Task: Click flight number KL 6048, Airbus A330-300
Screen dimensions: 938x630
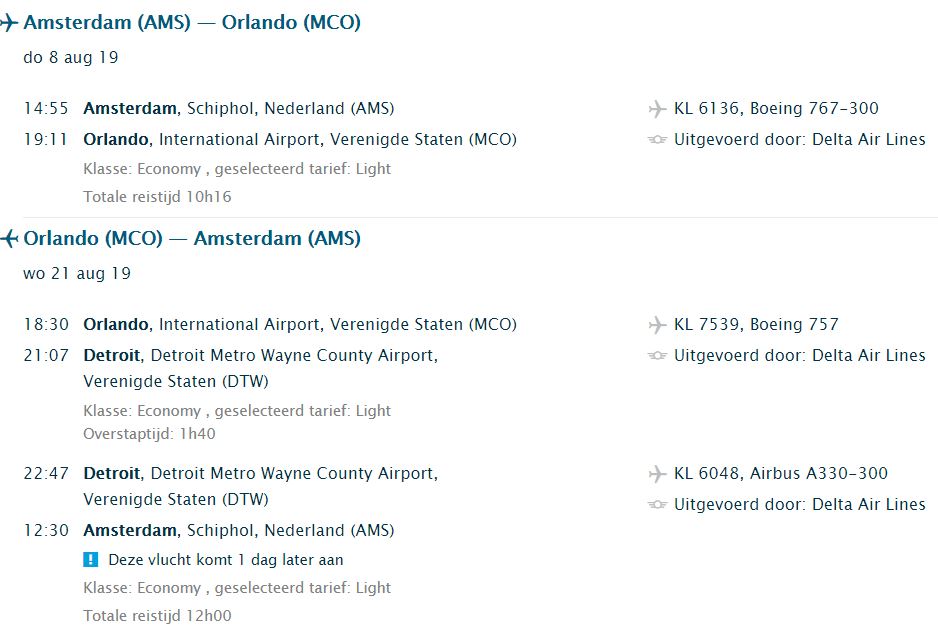Action: (x=780, y=473)
